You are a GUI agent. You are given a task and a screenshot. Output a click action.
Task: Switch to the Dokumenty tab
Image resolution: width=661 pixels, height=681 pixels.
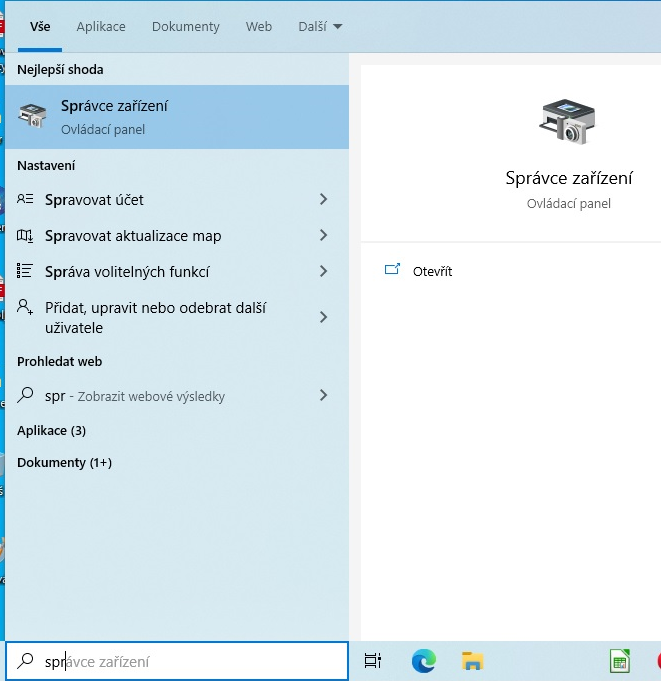pos(185,26)
